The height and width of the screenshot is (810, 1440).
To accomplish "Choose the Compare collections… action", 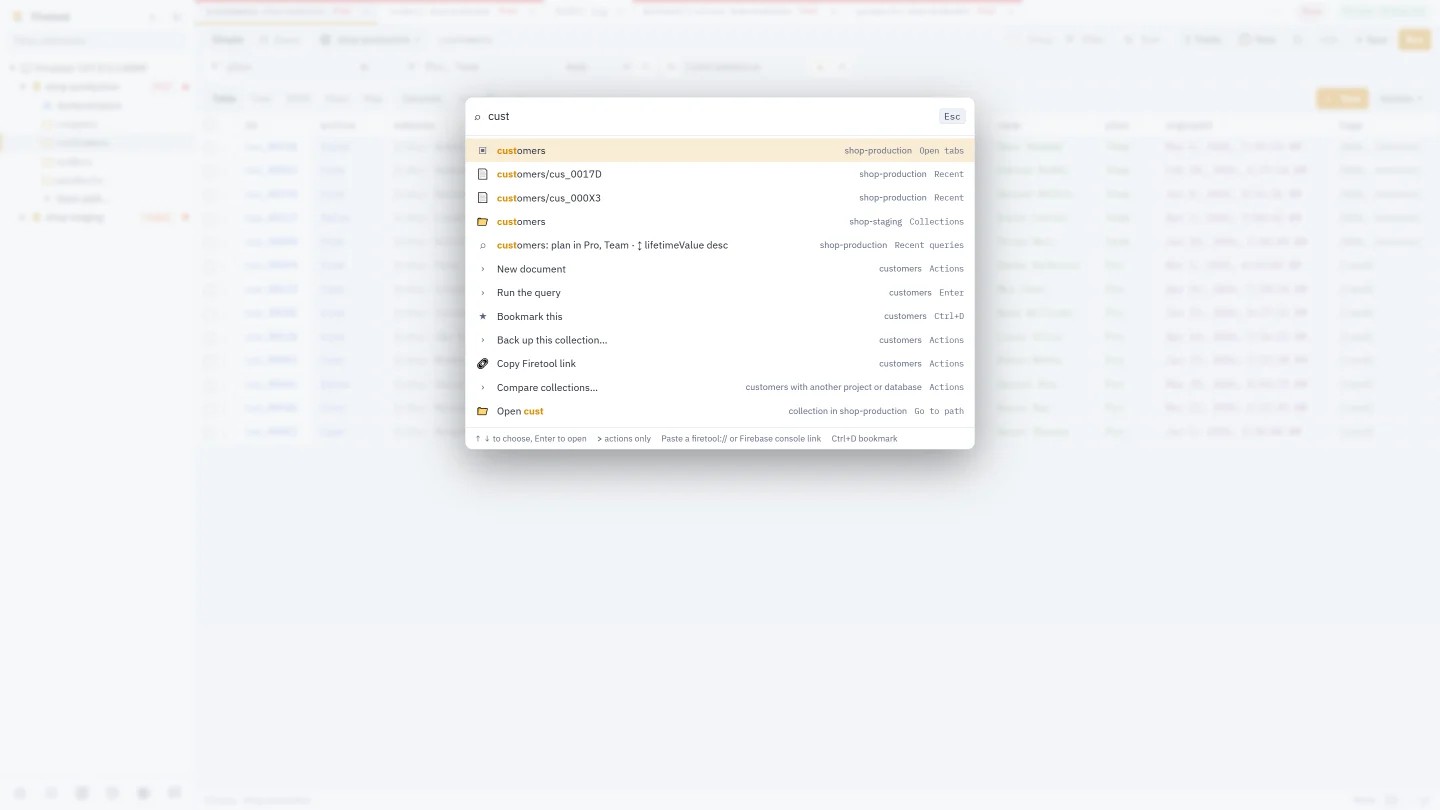I will coord(720,388).
